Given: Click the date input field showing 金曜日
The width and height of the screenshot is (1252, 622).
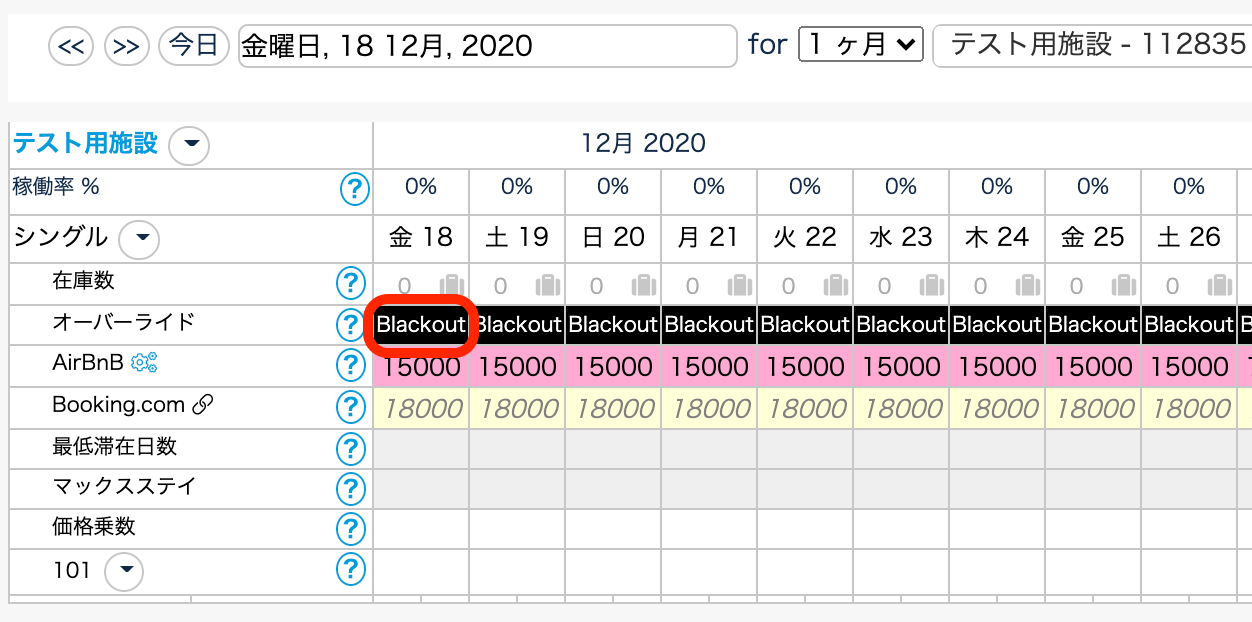Looking at the screenshot, I should (487, 46).
